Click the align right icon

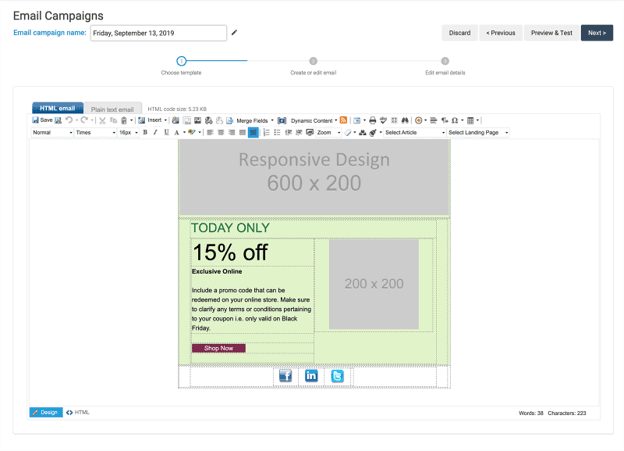click(232, 133)
